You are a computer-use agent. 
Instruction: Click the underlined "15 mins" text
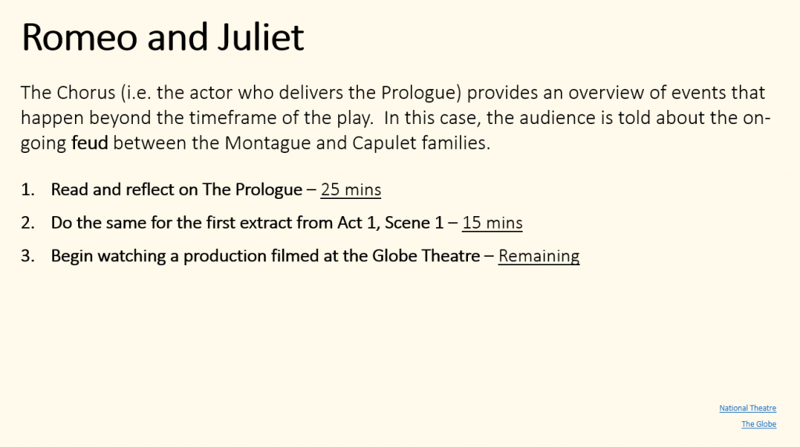pyautogui.click(x=492, y=222)
